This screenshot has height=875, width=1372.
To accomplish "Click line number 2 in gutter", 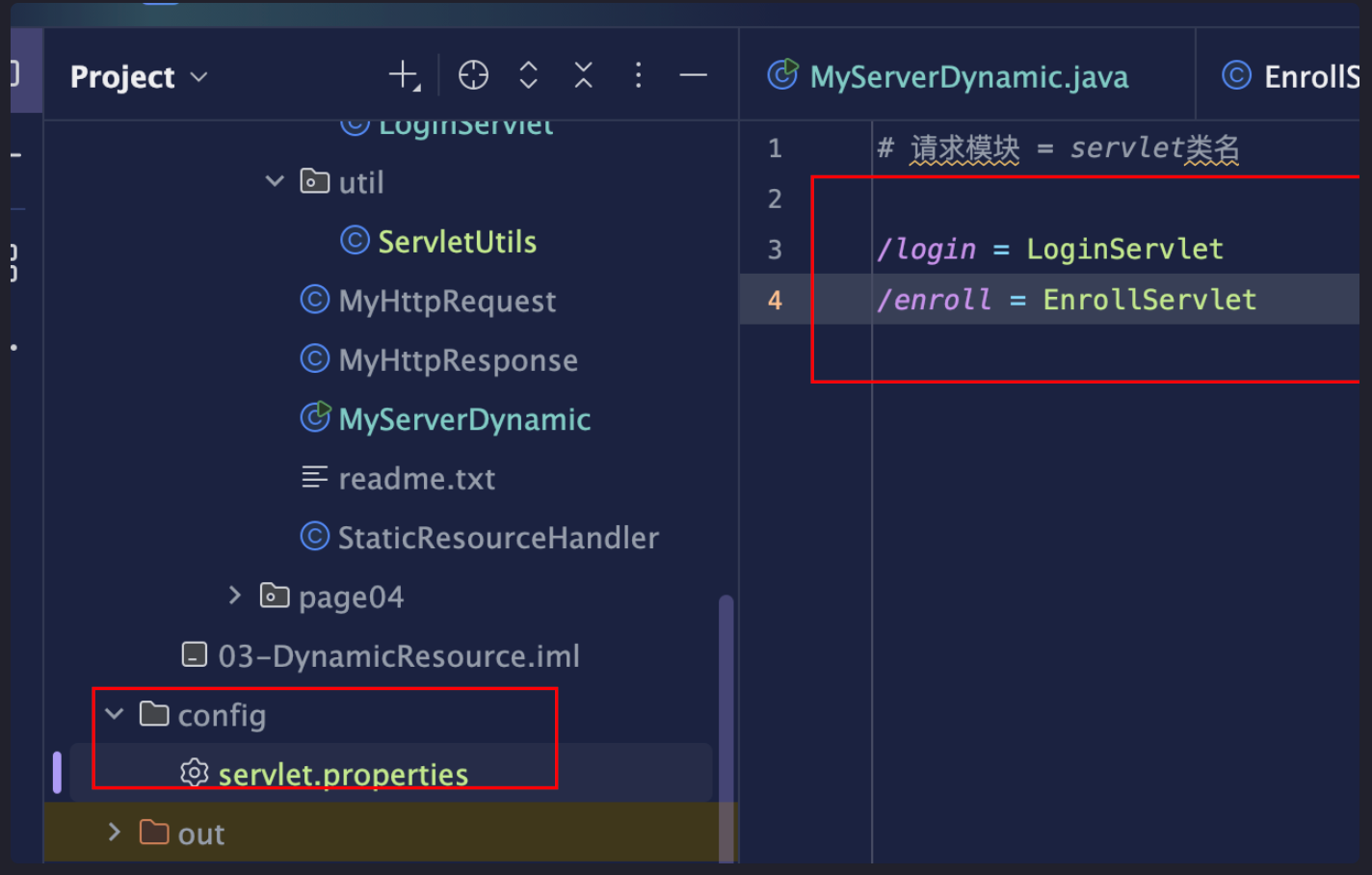I will 775,199.
